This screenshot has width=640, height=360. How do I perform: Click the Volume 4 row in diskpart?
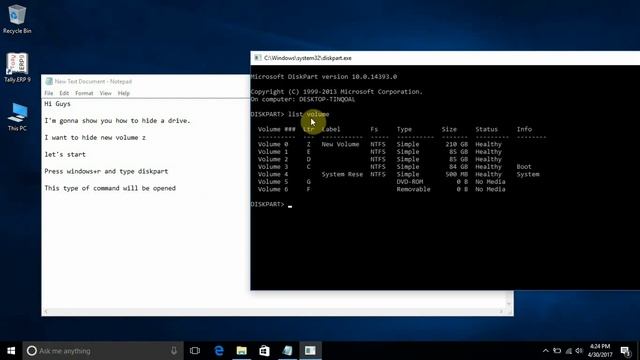click(398, 174)
